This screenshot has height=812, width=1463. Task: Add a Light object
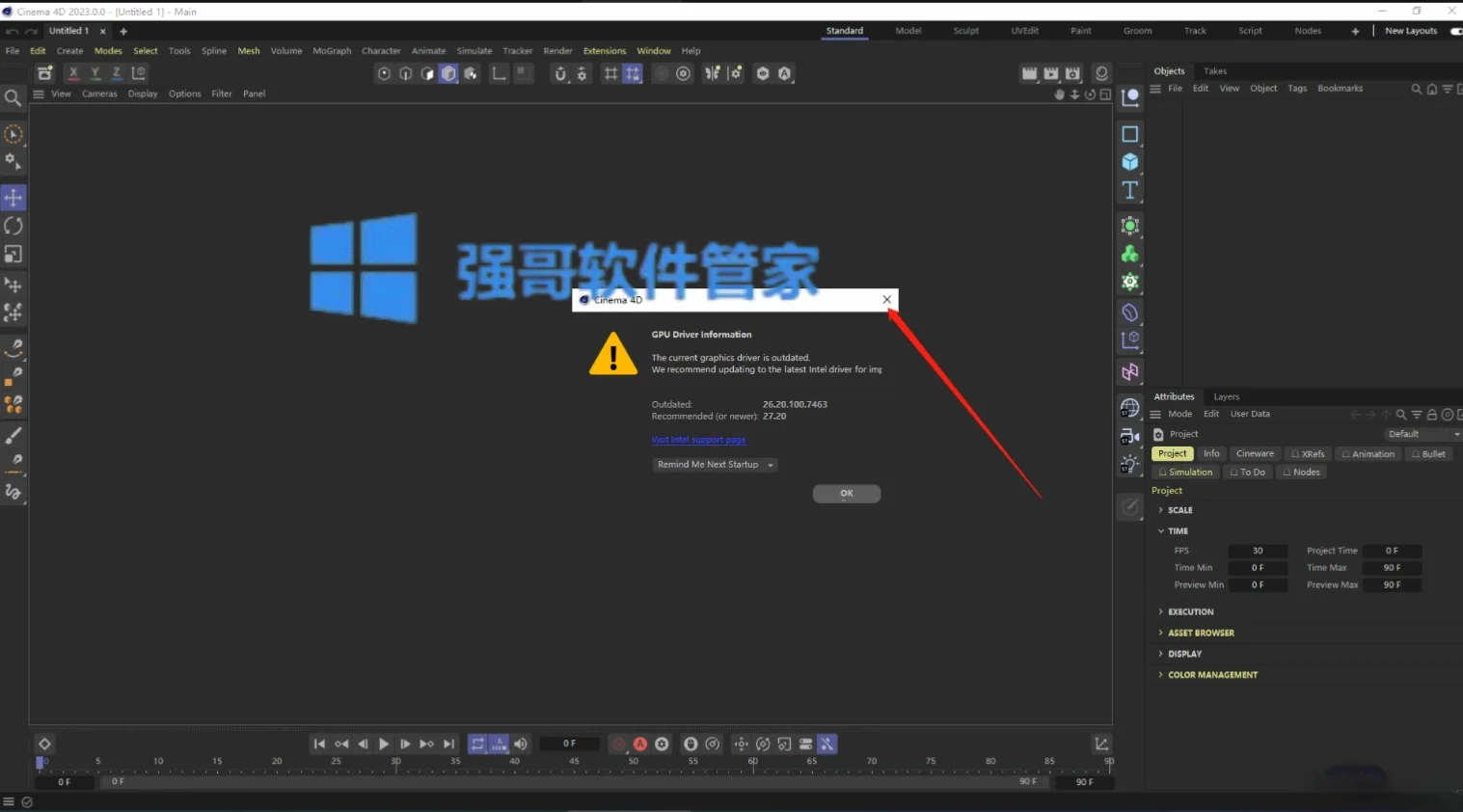1130,464
